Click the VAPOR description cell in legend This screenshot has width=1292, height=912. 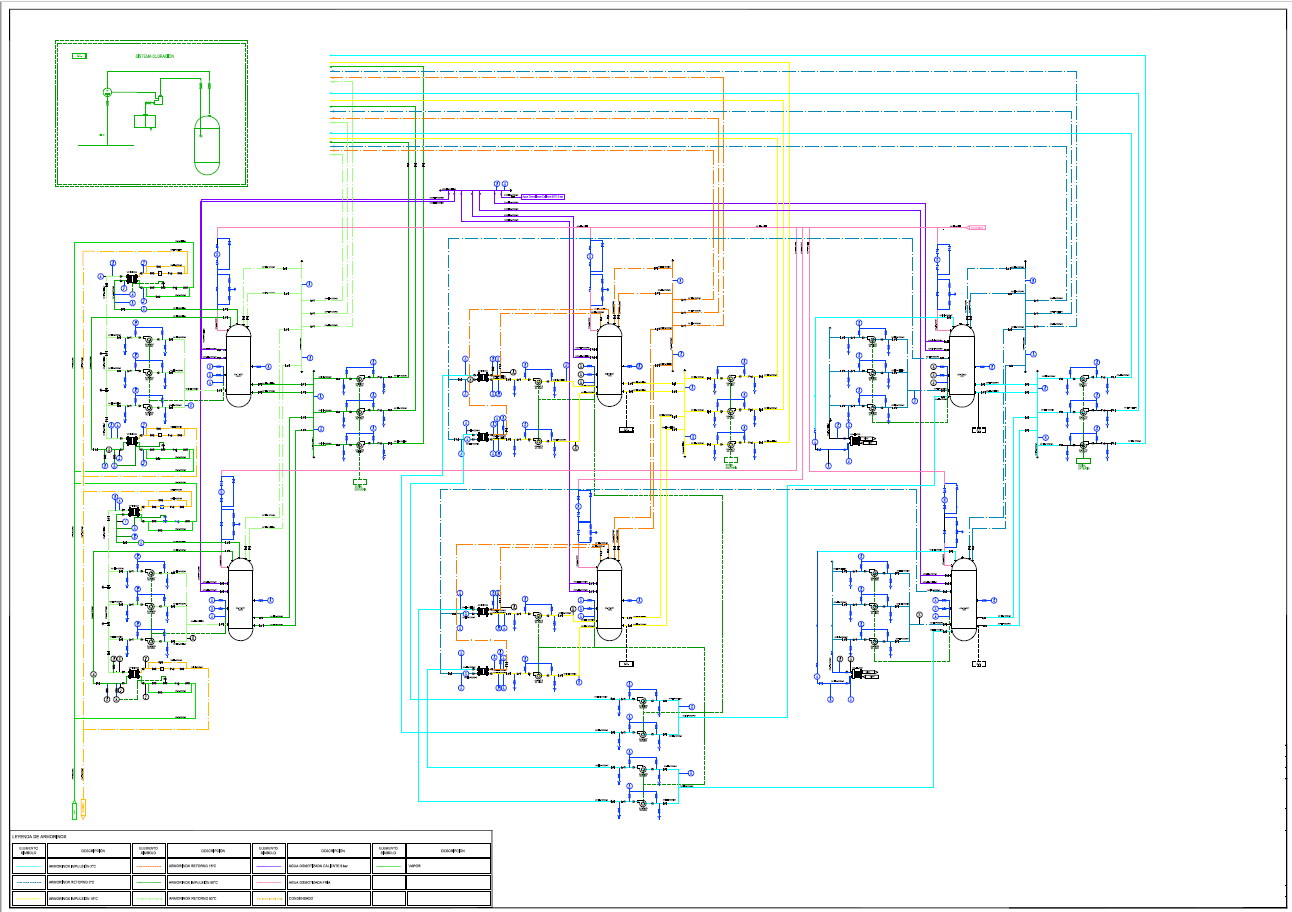tap(449, 866)
